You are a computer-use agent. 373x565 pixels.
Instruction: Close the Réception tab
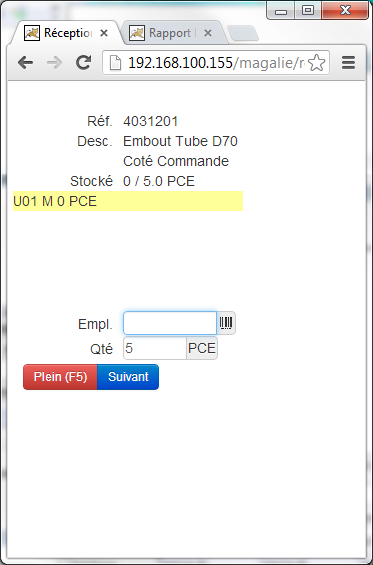(104, 33)
